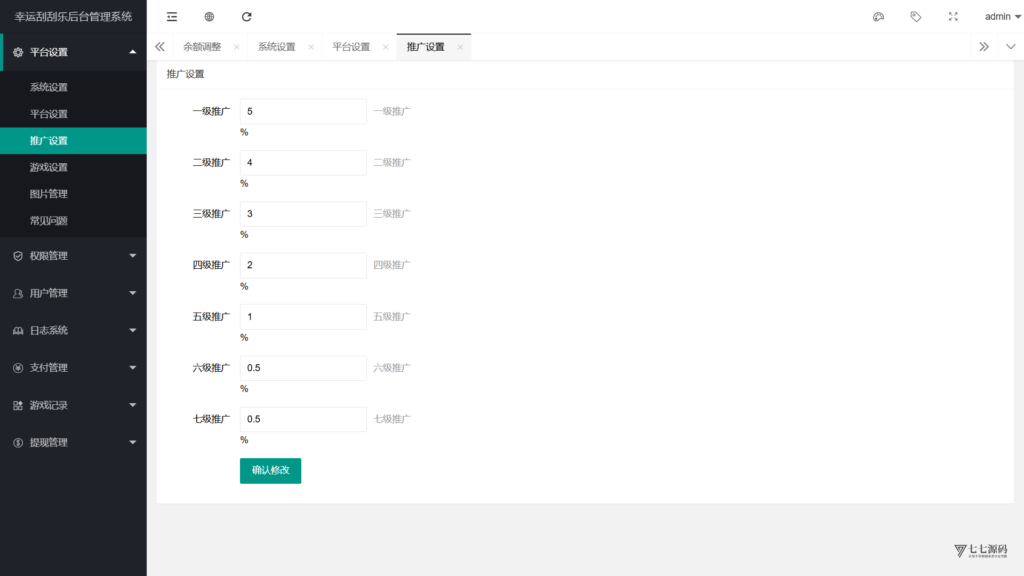Click the 提现管理 dollar icon
This screenshot has width=1024, height=576.
(18, 442)
